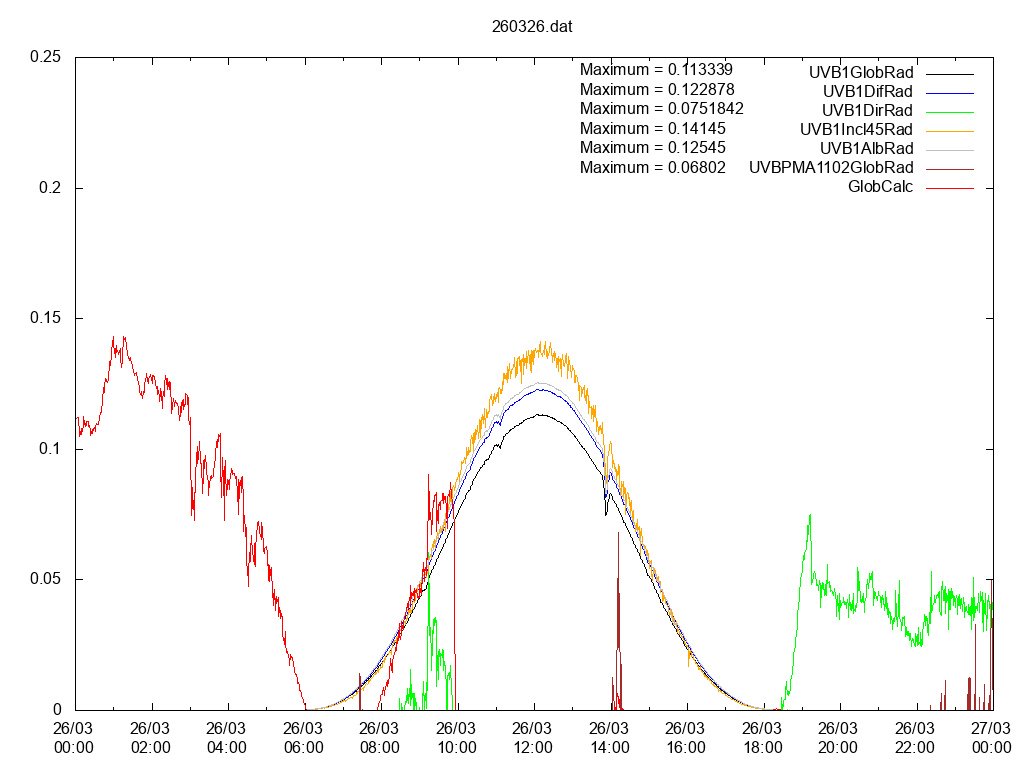This screenshot has height=768, width=1024.
Task: Click the 0.25 y-axis tick label
Action: click(47, 57)
